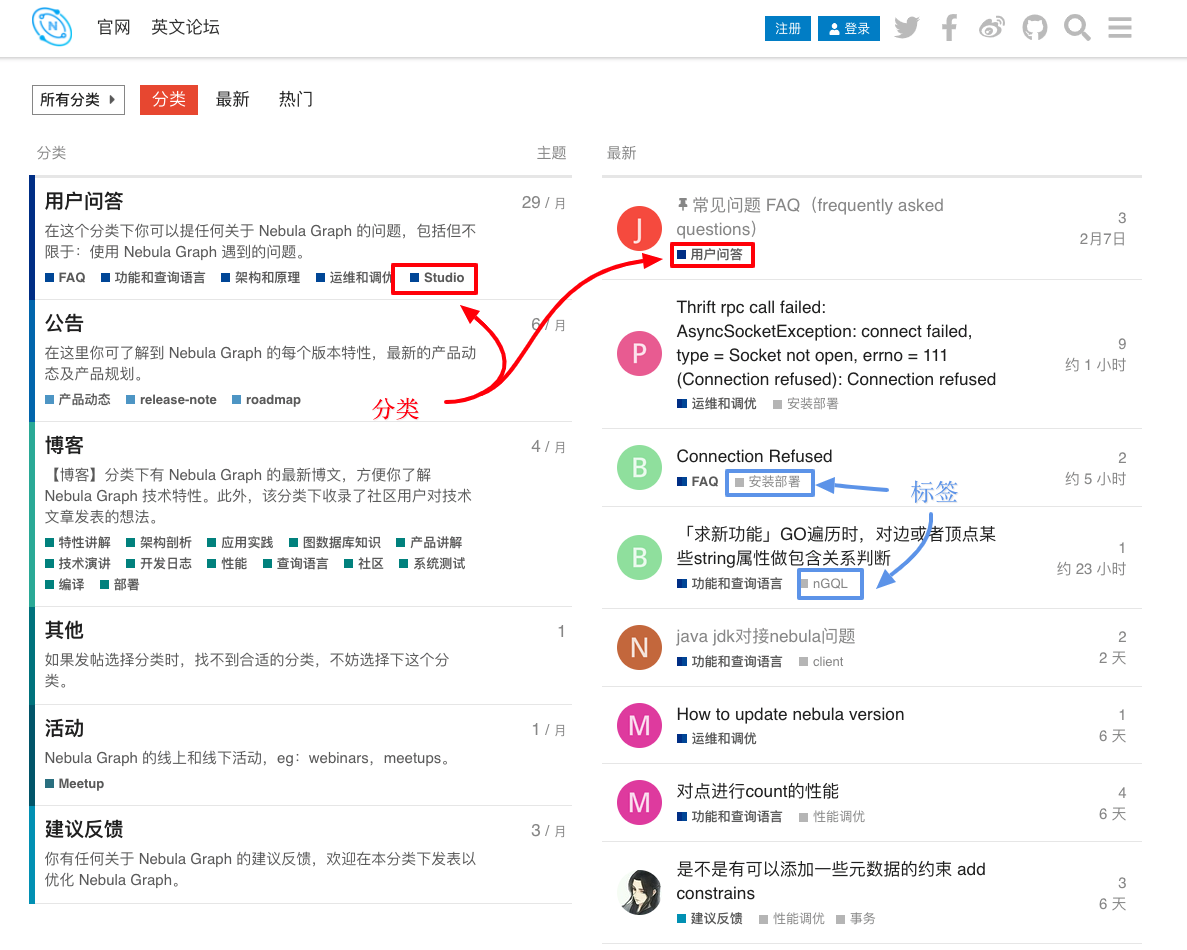Screen dimensions: 1187x950
Task: Open the 博客 category heading
Action: [x=64, y=445]
